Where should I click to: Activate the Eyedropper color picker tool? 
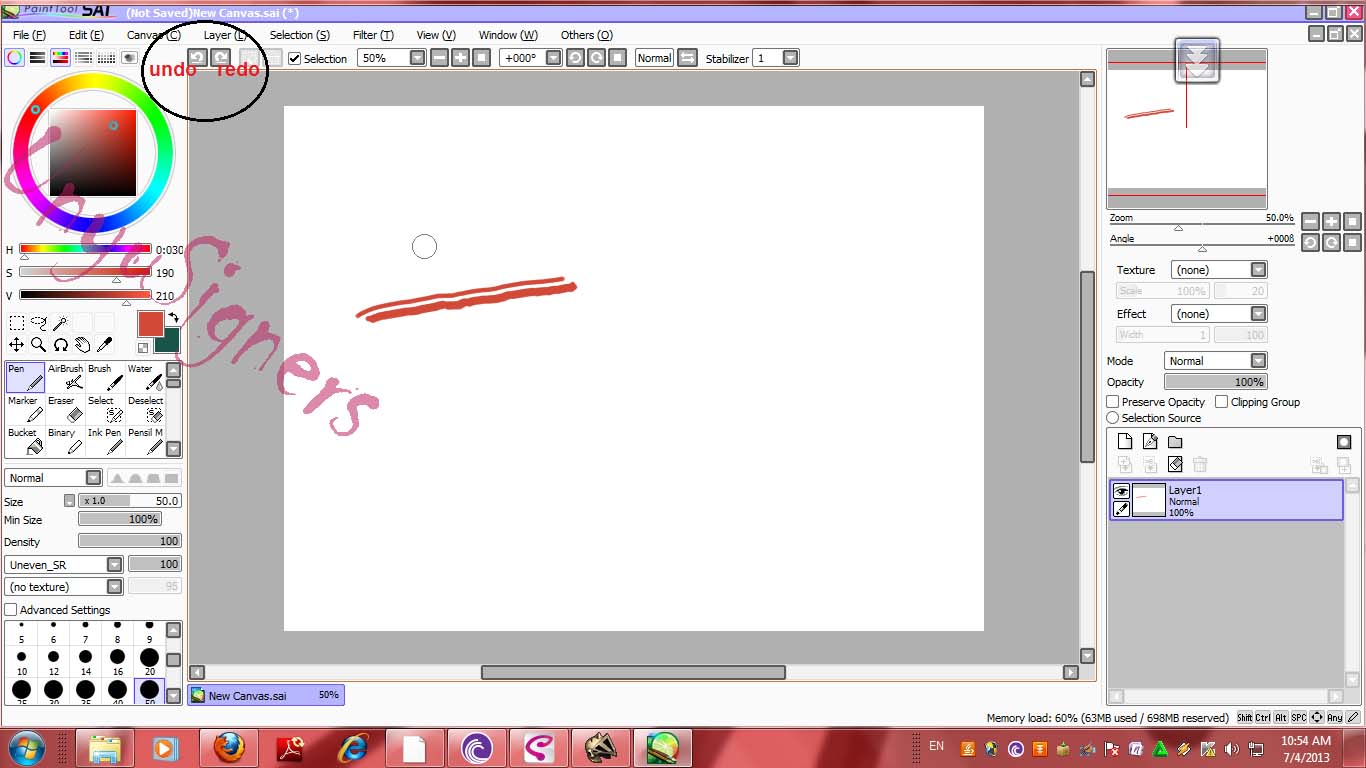click(103, 344)
